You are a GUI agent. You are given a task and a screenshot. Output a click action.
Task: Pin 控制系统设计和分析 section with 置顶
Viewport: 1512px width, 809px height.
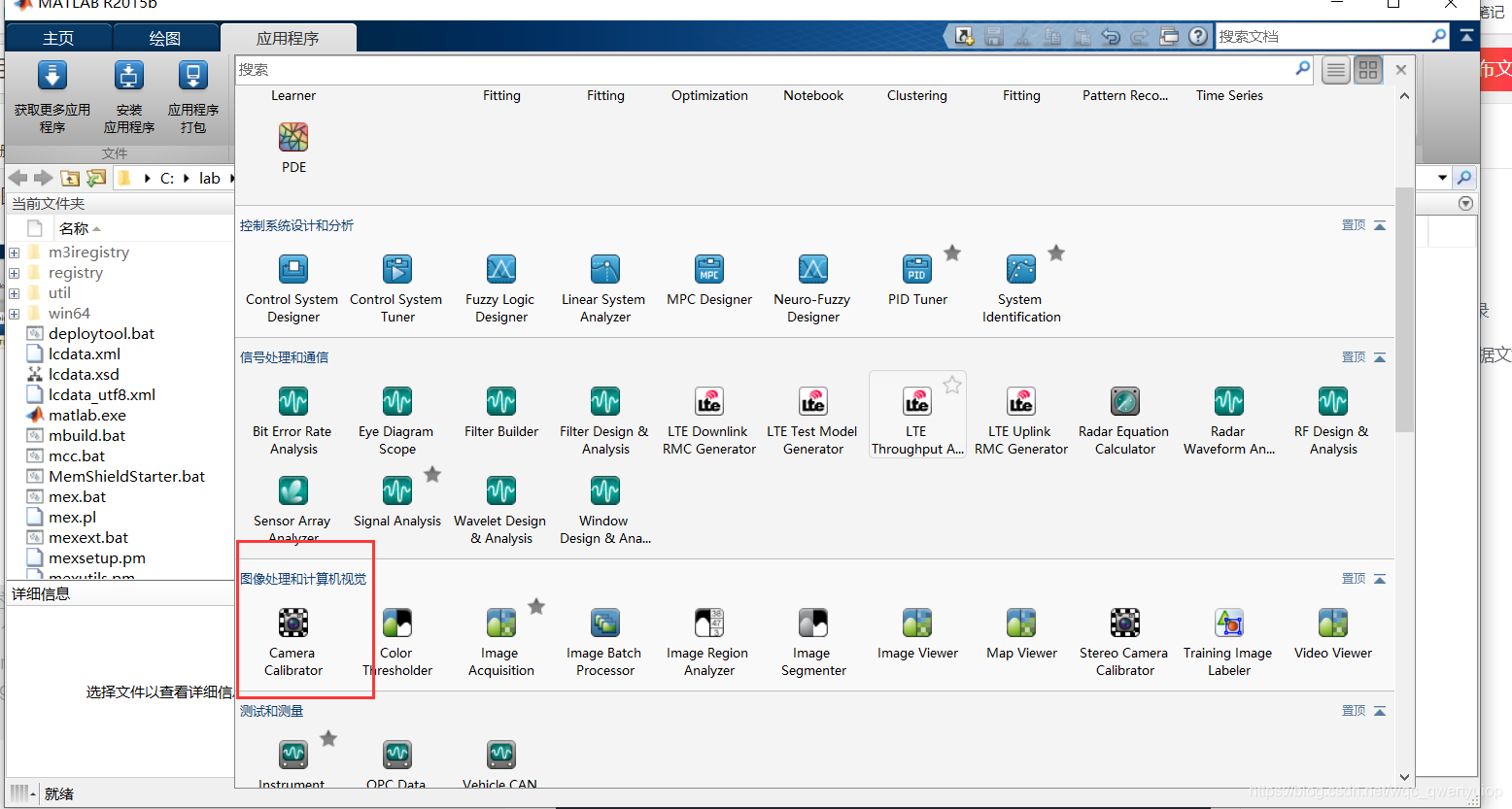click(x=1354, y=225)
